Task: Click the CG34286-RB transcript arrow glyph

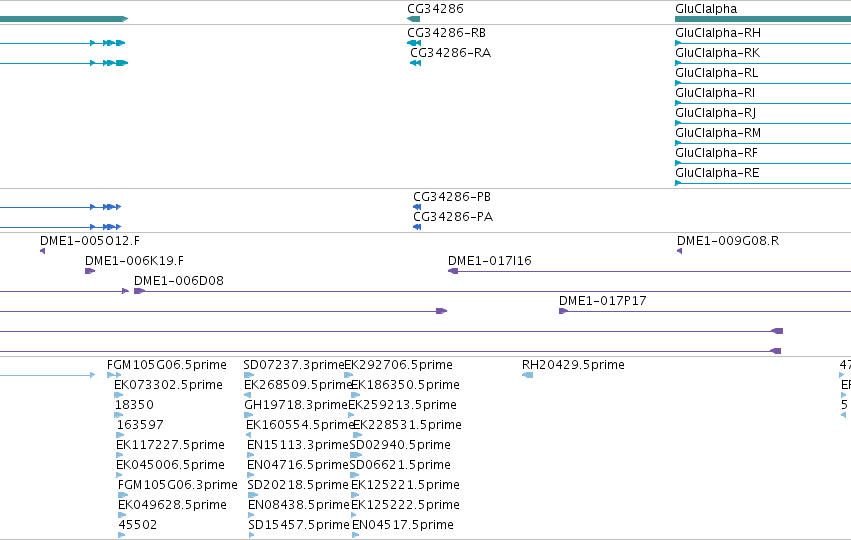Action: (x=414, y=43)
